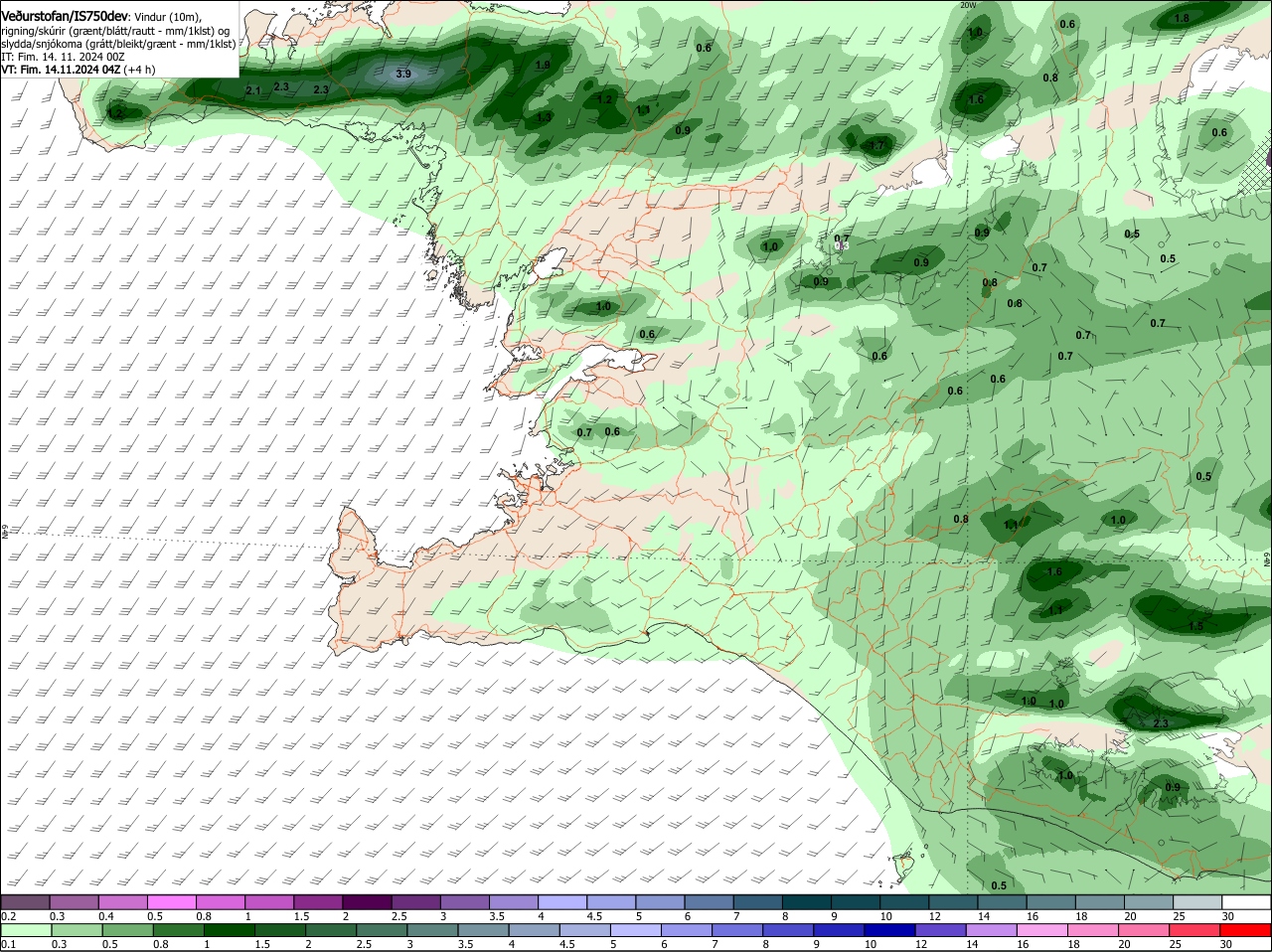
Task: Click the 20W longitude label at top
Action: click(969, 5)
